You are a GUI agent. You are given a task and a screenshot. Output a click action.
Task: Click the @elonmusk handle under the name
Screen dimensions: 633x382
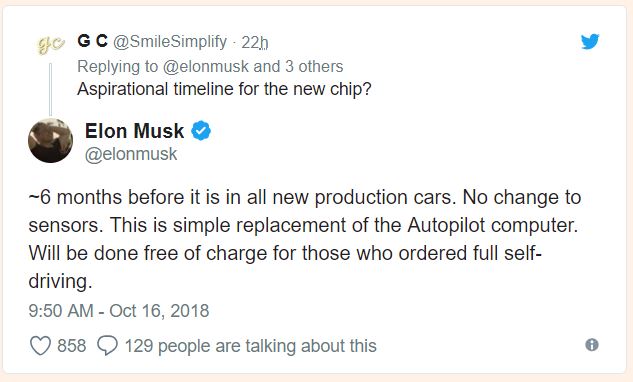coord(131,154)
